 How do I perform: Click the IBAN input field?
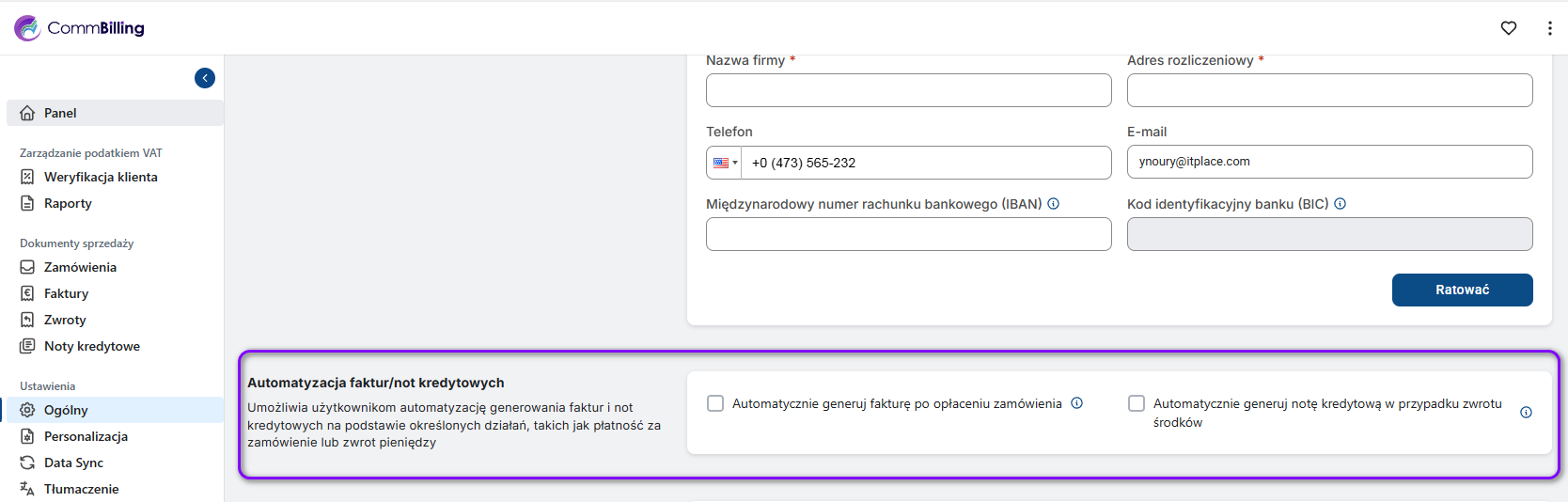[x=908, y=234]
